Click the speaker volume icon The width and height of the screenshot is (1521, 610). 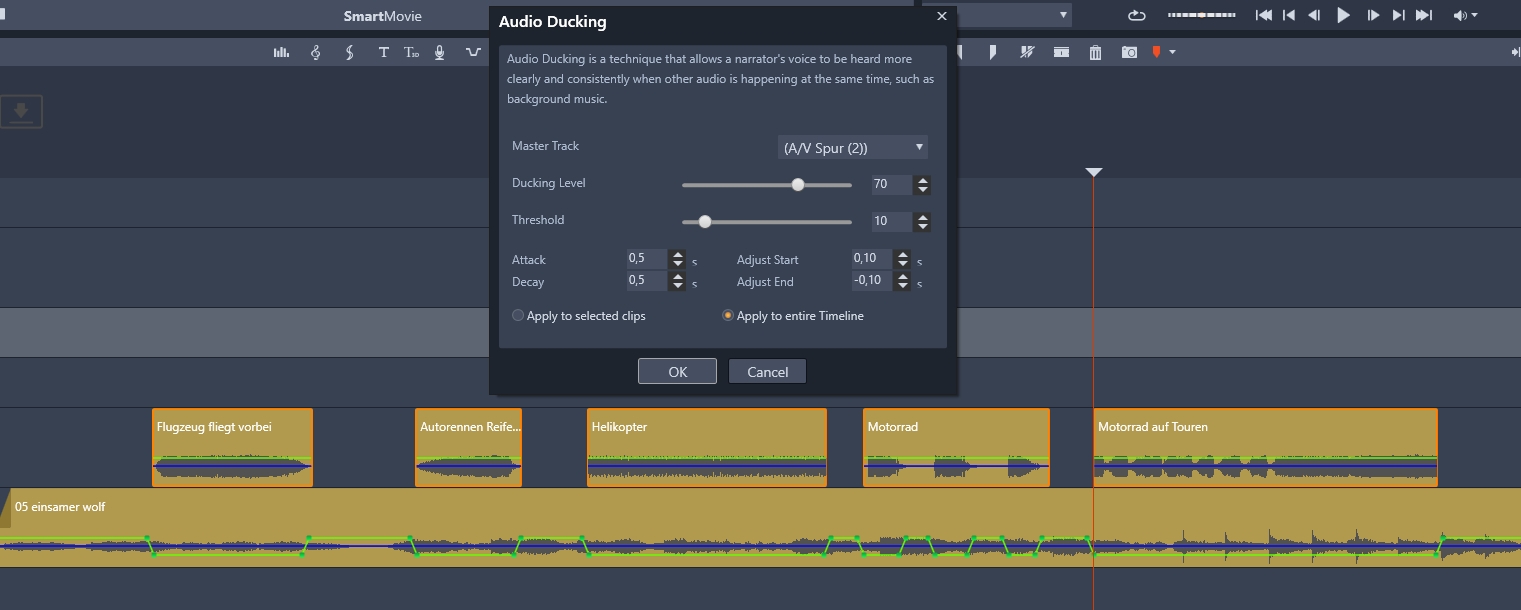click(1460, 15)
